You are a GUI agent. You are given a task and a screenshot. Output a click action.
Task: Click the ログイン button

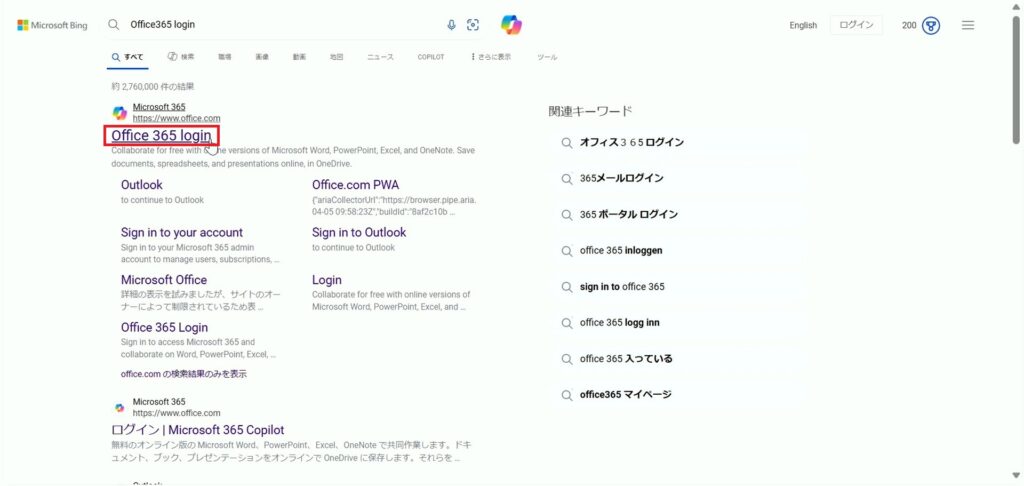pyautogui.click(x=856, y=25)
